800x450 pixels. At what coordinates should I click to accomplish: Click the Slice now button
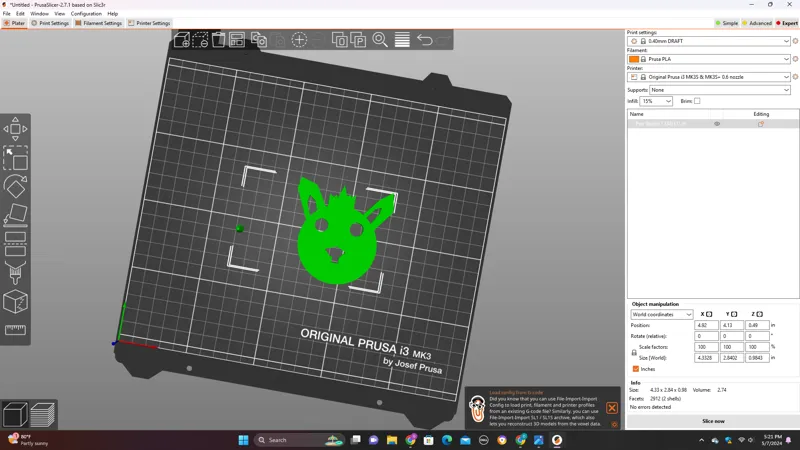click(713, 421)
